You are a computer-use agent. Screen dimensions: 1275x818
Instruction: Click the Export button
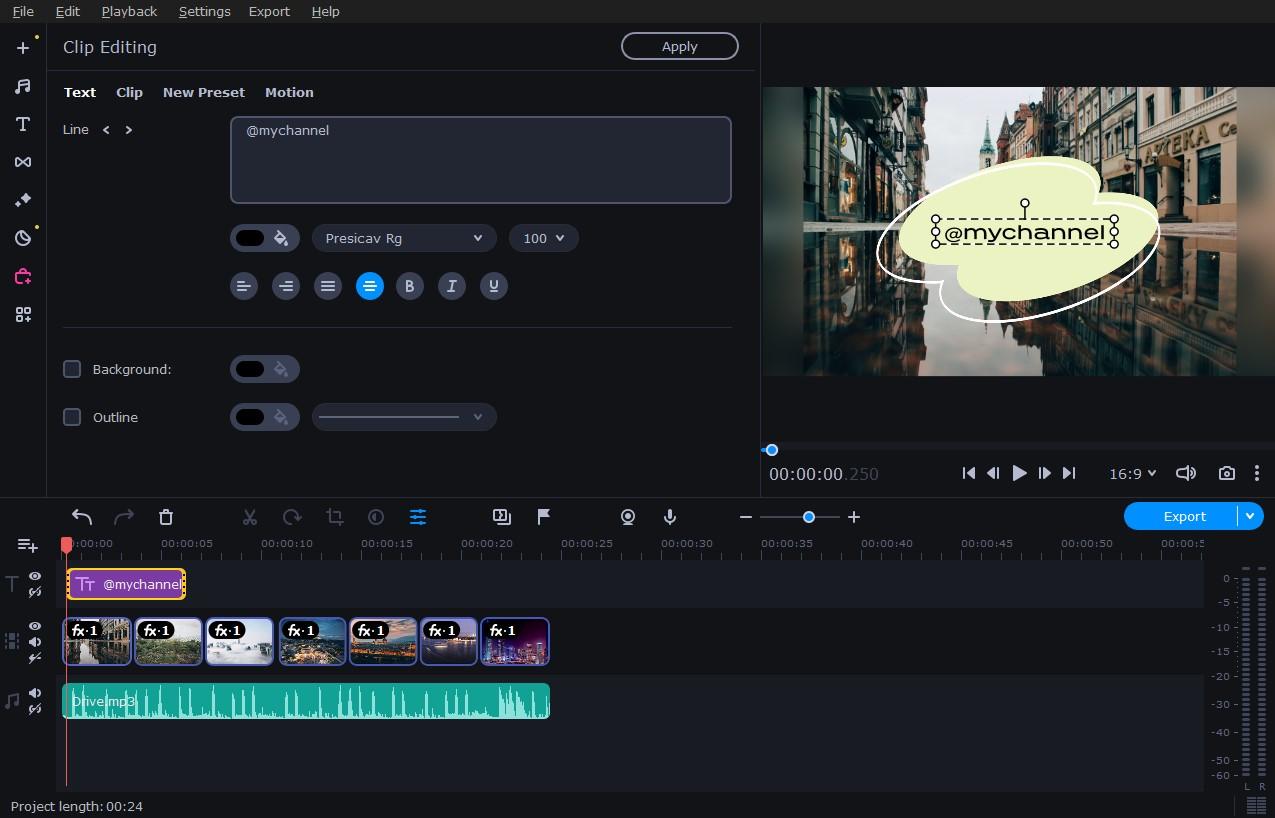pyautogui.click(x=1183, y=516)
